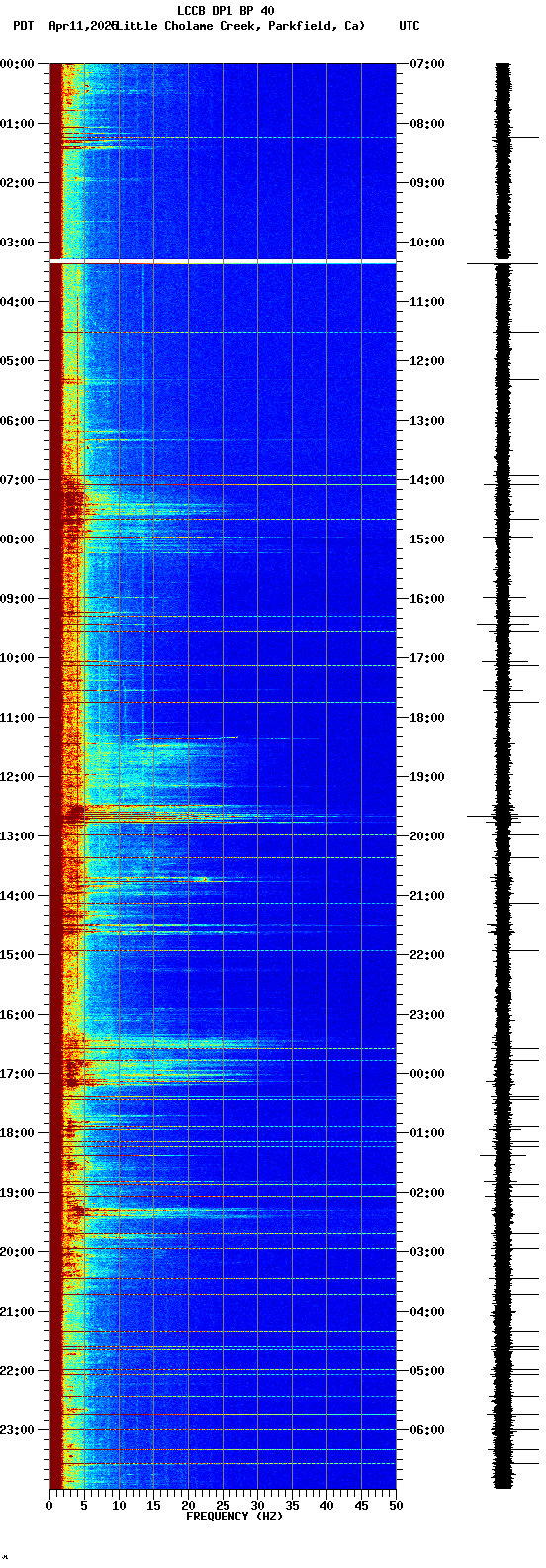Screen dimensions: 546x1568
Task: Click the 18:00 UTC label on right axis
Action: [x=427, y=718]
